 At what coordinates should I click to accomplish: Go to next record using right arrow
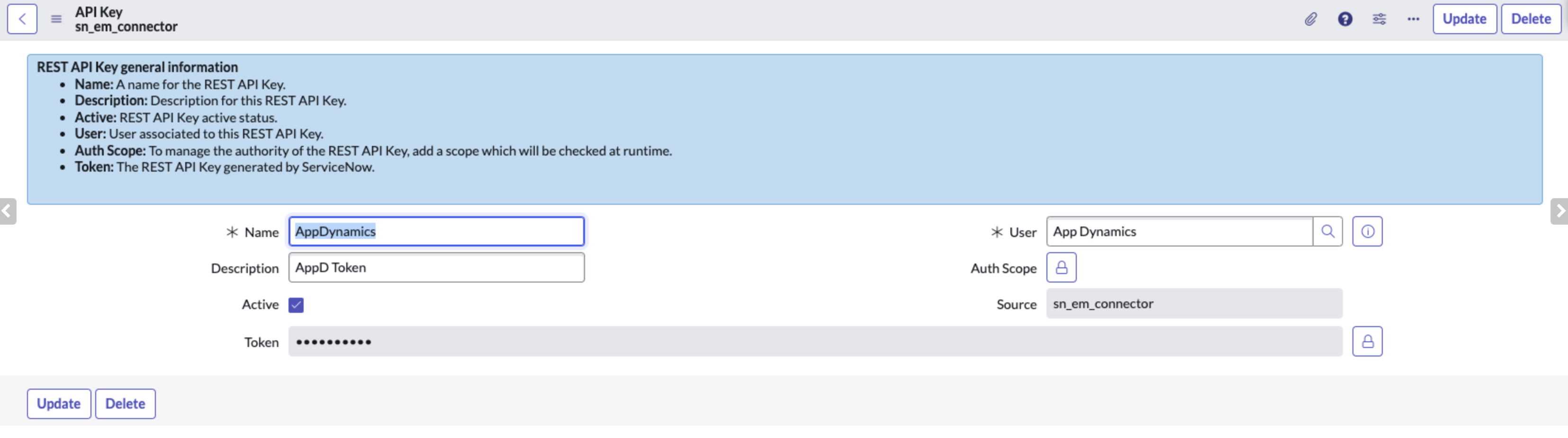pyautogui.click(x=1559, y=211)
